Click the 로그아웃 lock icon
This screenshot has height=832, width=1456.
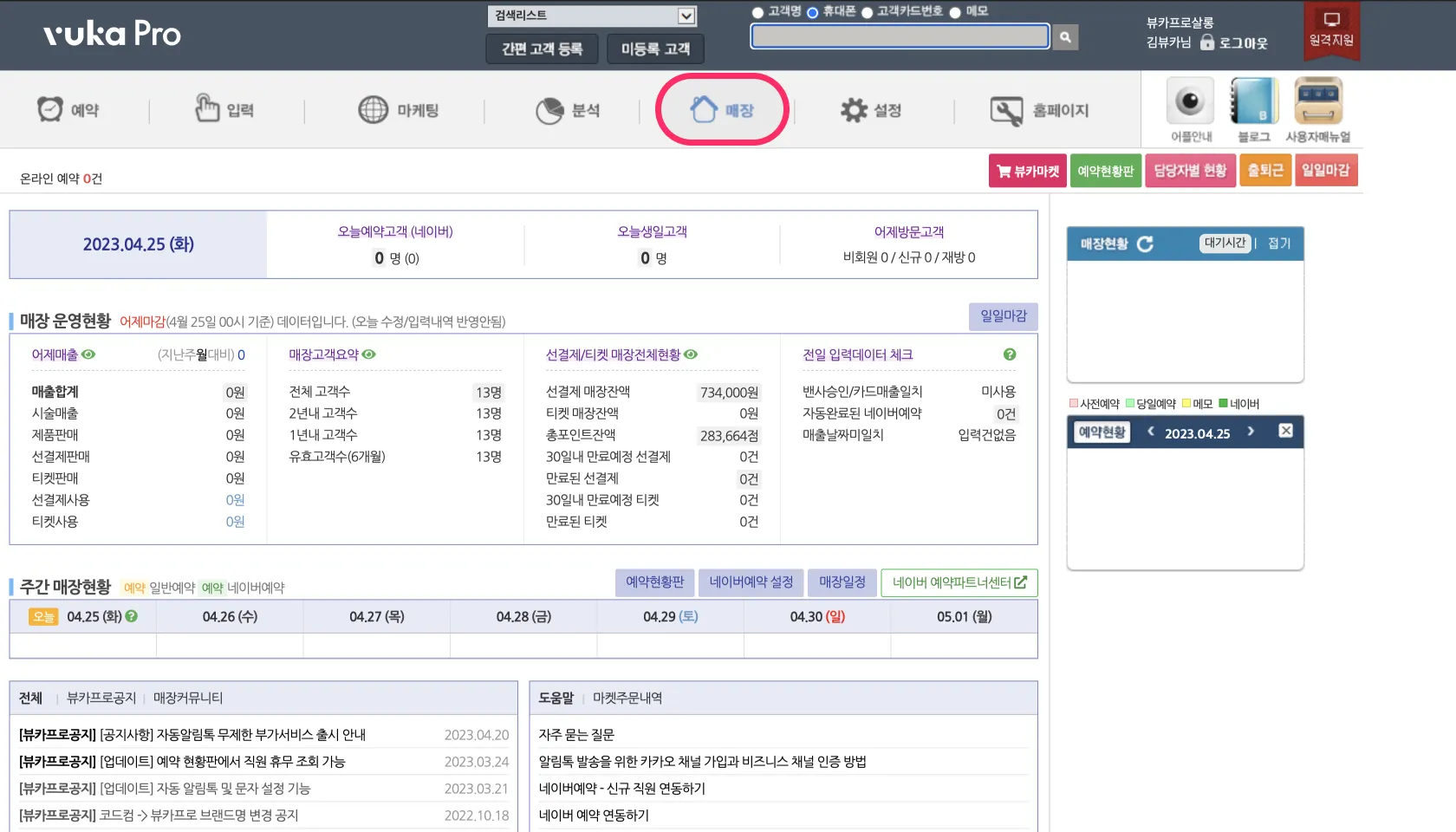[1207, 42]
